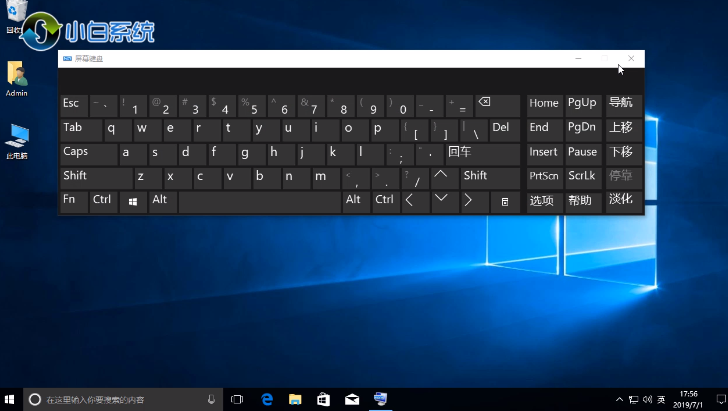Viewport: 728px width, 411px height.
Task: Minimize the on-screen keyboard window
Action: [578, 59]
